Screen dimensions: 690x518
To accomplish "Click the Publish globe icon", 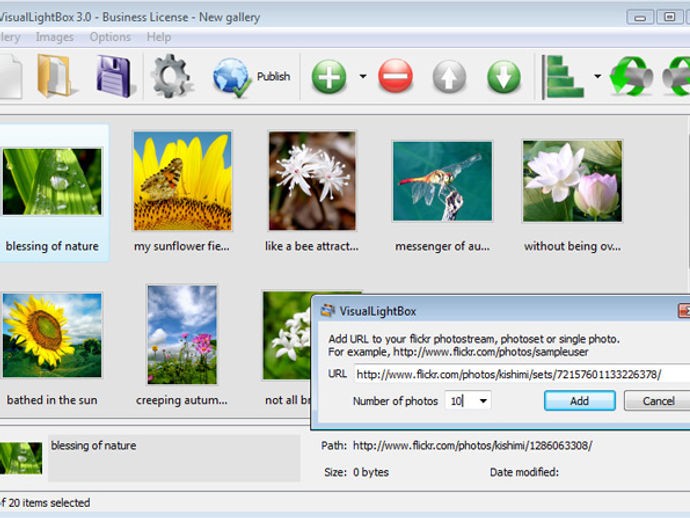I will [231, 77].
